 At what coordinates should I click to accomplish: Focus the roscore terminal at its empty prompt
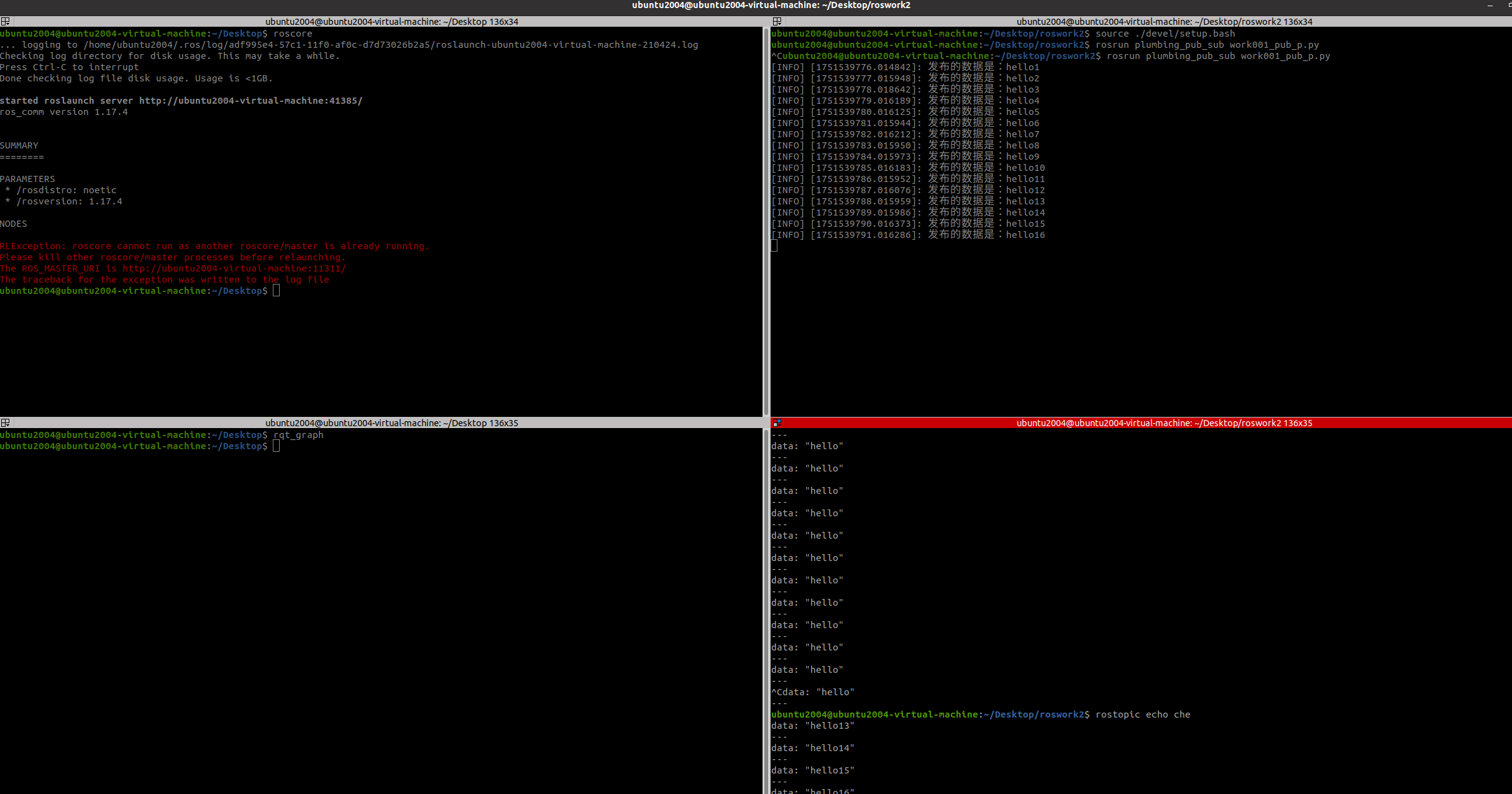(277, 291)
